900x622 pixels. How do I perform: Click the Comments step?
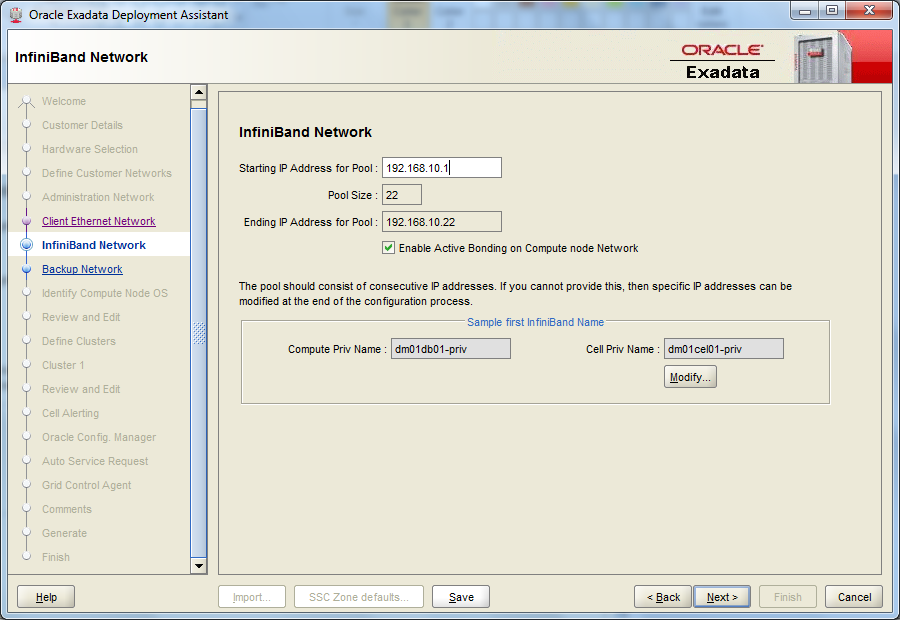click(67, 510)
